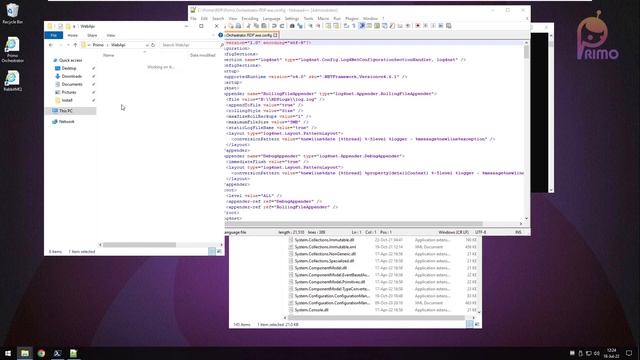Click Undo icon in Notepad++ toolbar
The width and height of the screenshot is (640, 360).
tap(274, 26)
